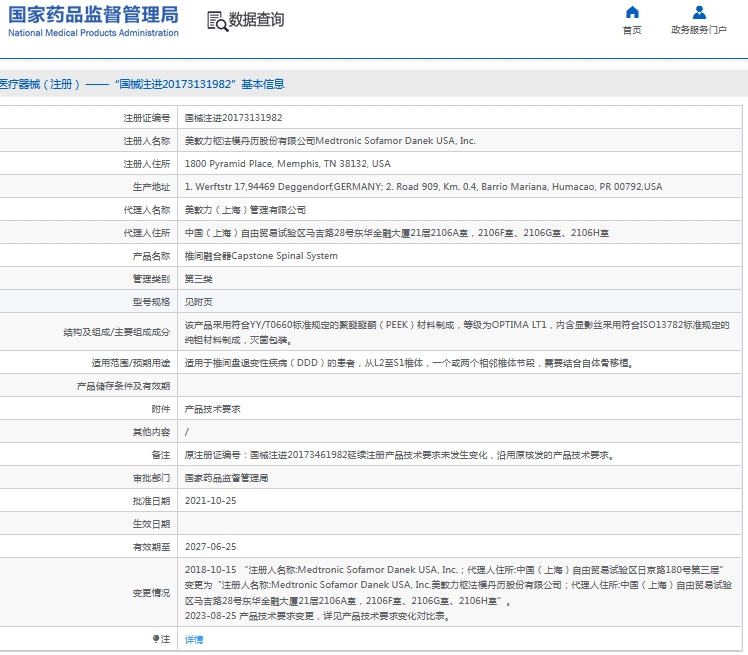Click agent name 美敦力（上海）管理有限公司
Image resolution: width=748 pixels, height=655 pixels.
pyautogui.click(x=245, y=210)
